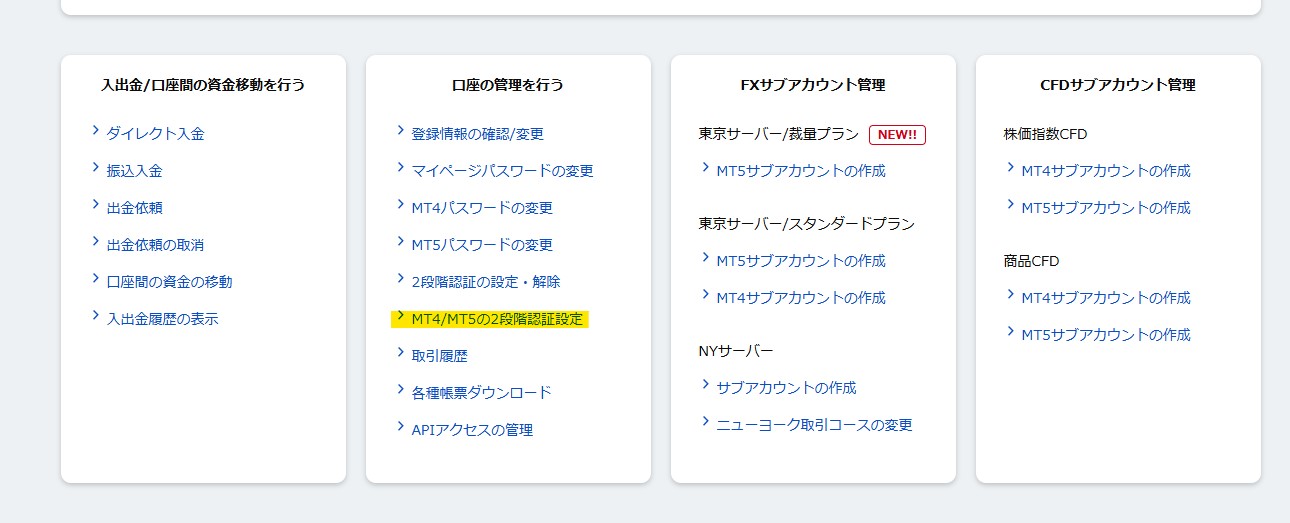Create MT4 subaccount under 商品CFD
This screenshot has width=1290, height=523.
coord(1106,298)
